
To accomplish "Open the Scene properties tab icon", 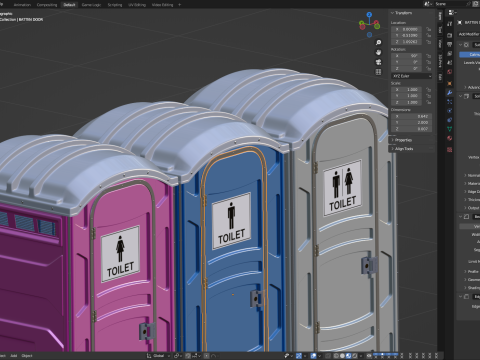I will point(450,62).
